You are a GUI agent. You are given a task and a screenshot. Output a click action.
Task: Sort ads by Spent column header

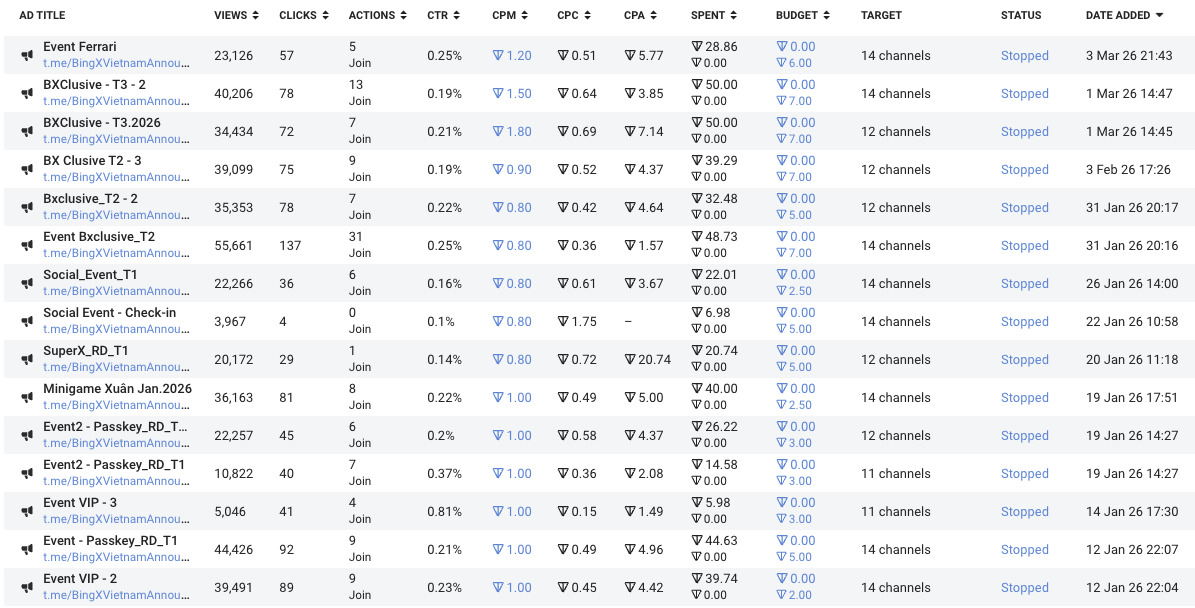coord(714,15)
